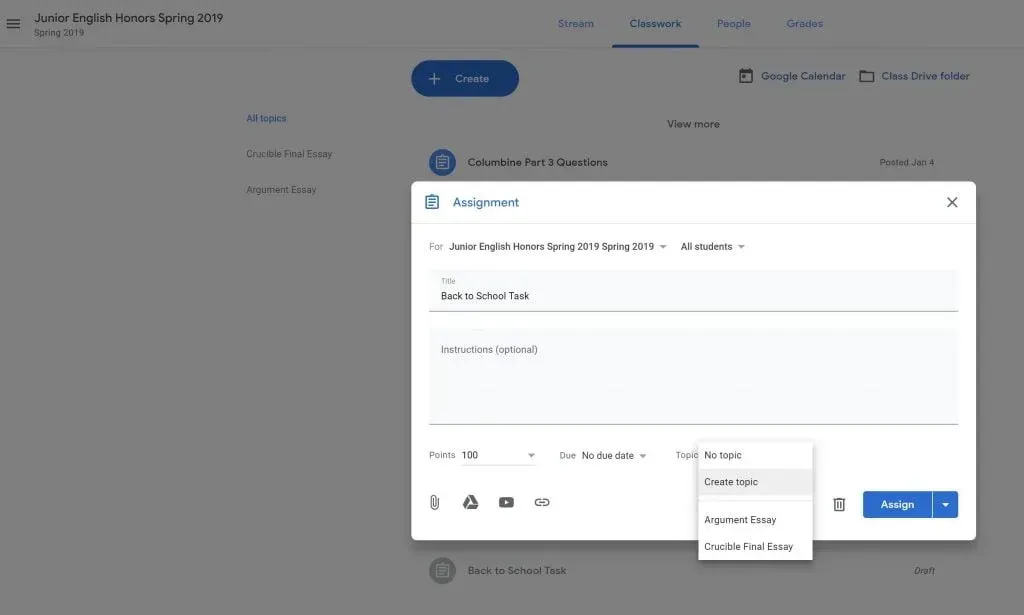The width and height of the screenshot is (1024, 615).
Task: Open the All students dropdown
Action: (x=712, y=247)
